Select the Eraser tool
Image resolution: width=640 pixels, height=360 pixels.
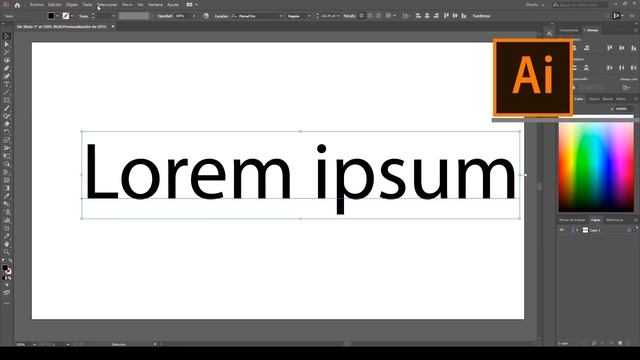[7, 124]
